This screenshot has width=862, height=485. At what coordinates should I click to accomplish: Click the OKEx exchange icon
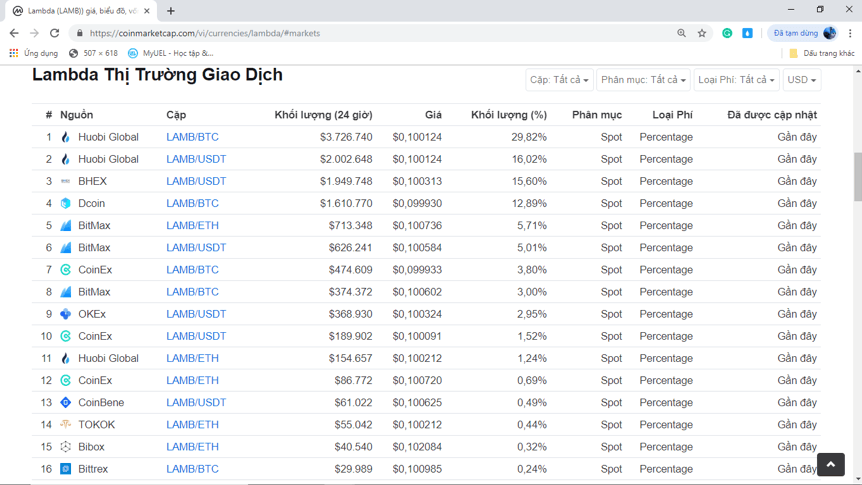click(65, 314)
